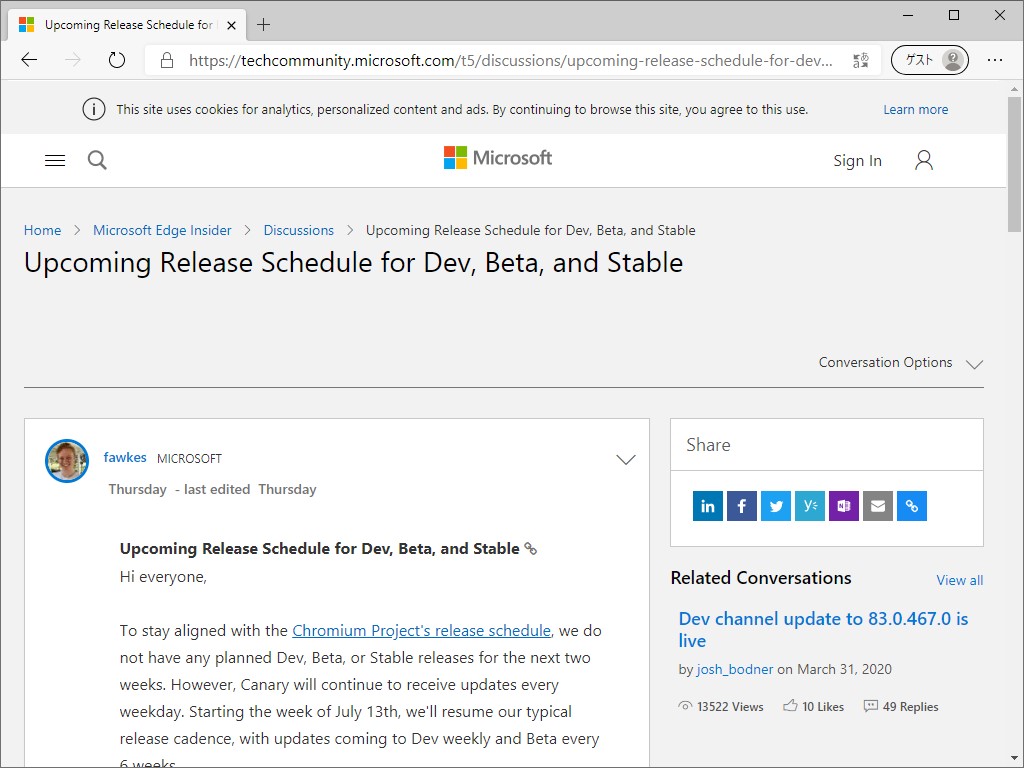Click Sign In

(857, 160)
